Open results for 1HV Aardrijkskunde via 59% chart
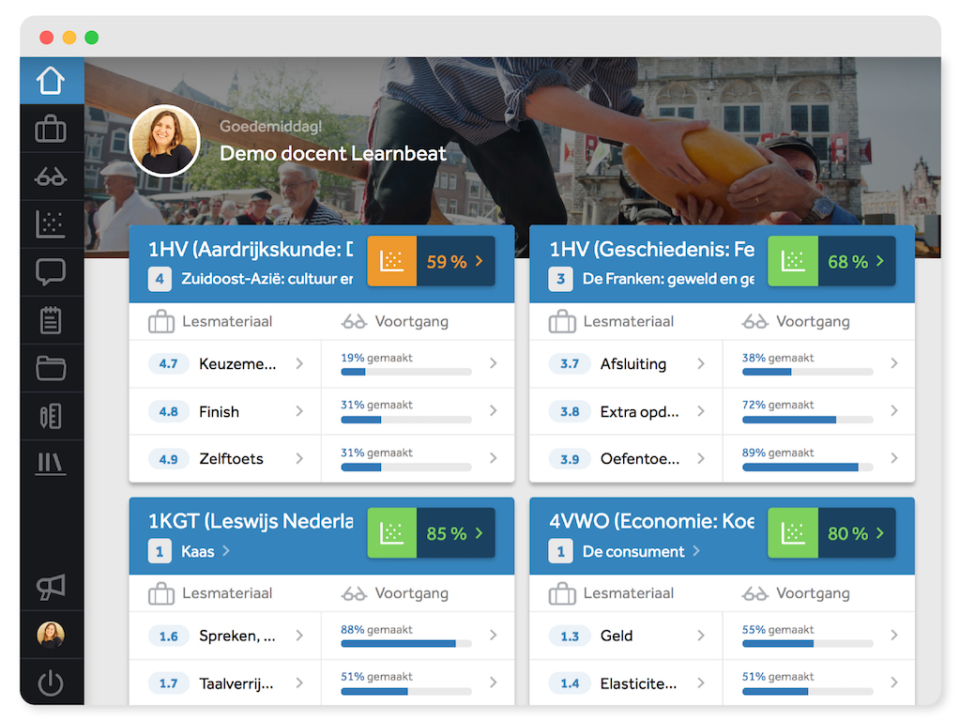This screenshot has width=960, height=721. click(x=431, y=261)
